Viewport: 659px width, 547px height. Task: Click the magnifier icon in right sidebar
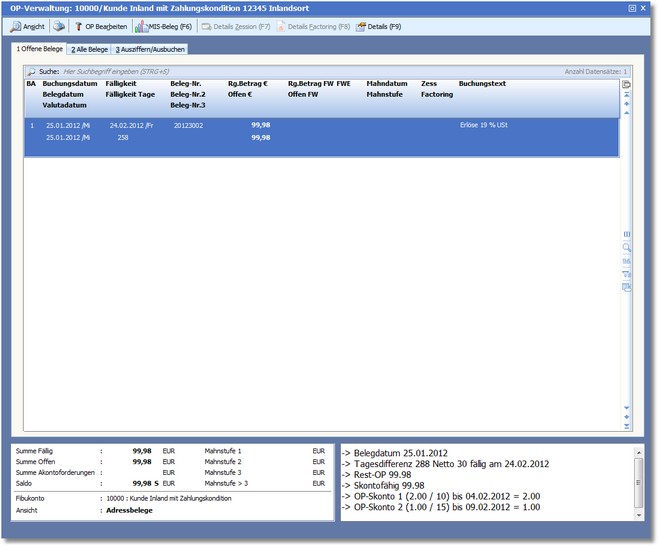[x=627, y=246]
